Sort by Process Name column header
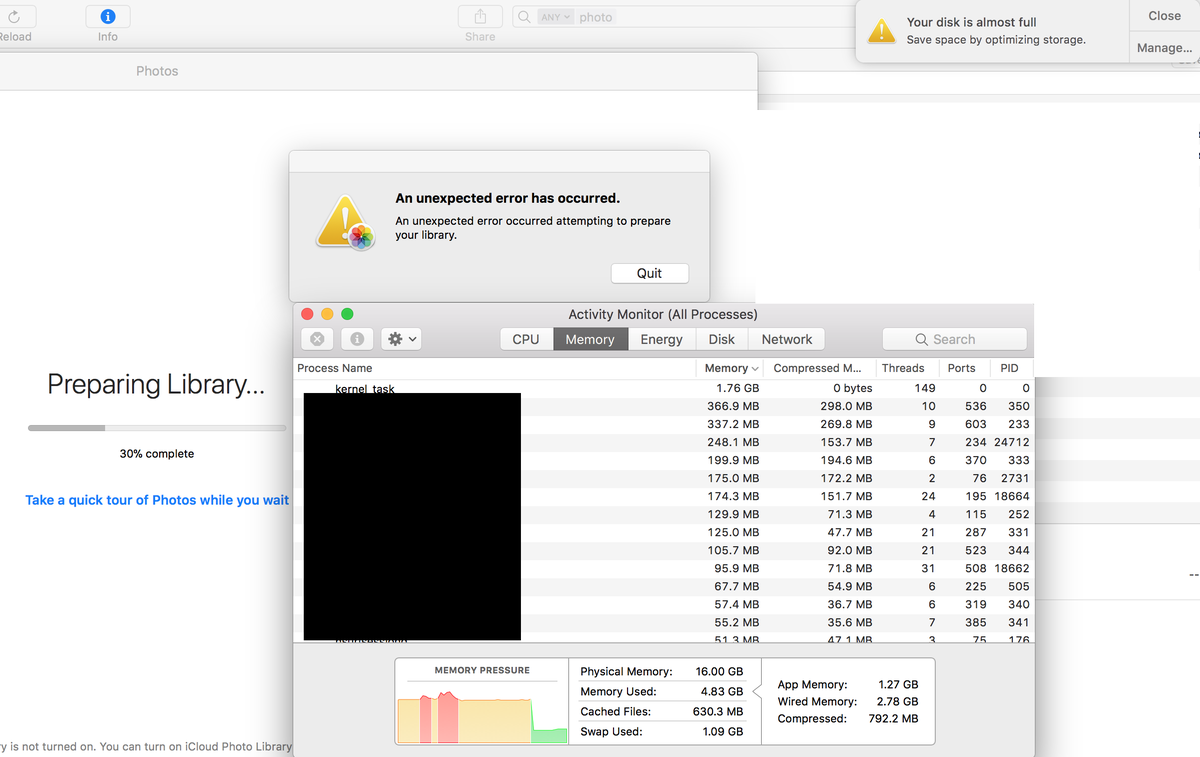 496,368
